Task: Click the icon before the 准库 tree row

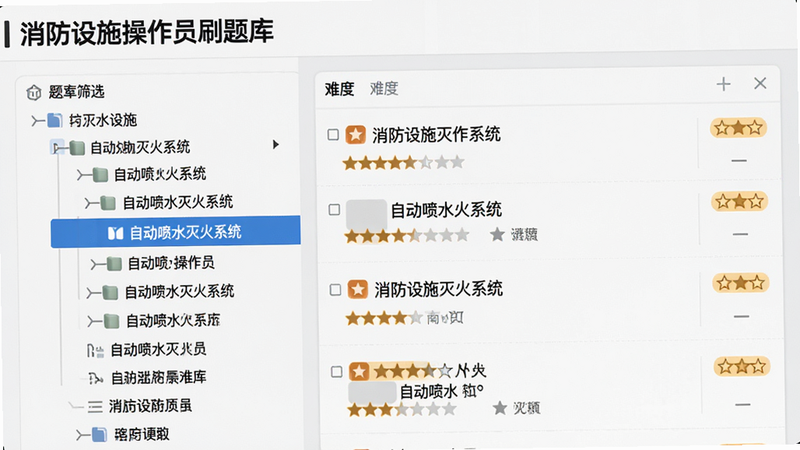Action: (x=96, y=379)
